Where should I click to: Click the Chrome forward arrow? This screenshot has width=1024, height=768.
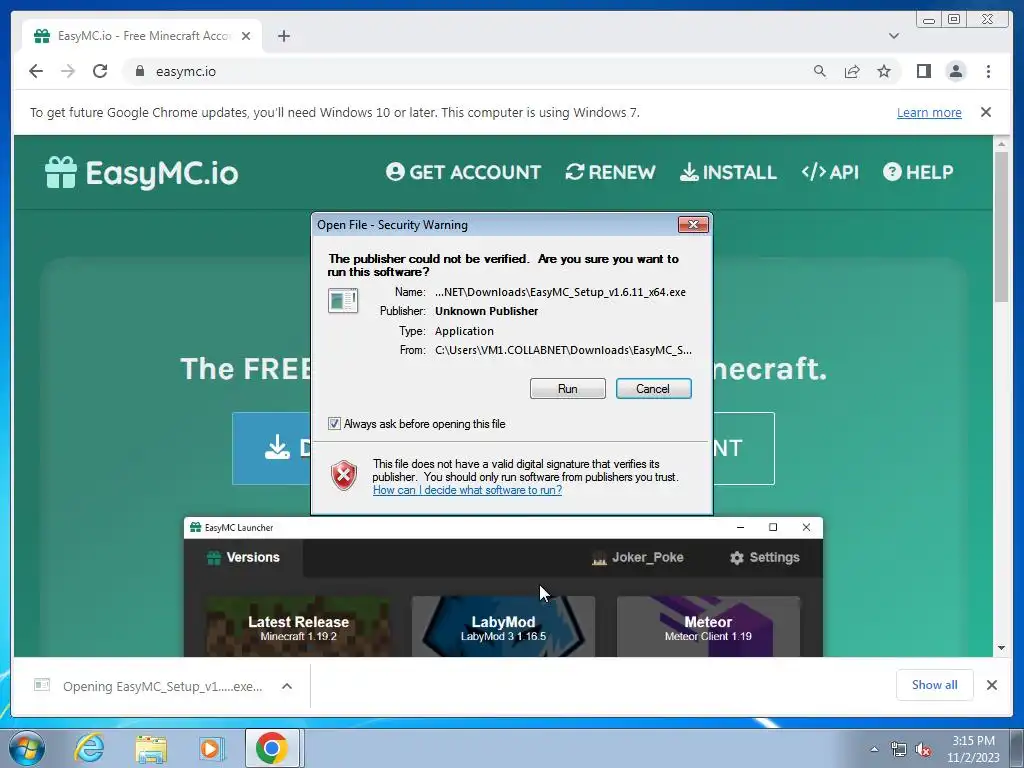[x=68, y=71]
